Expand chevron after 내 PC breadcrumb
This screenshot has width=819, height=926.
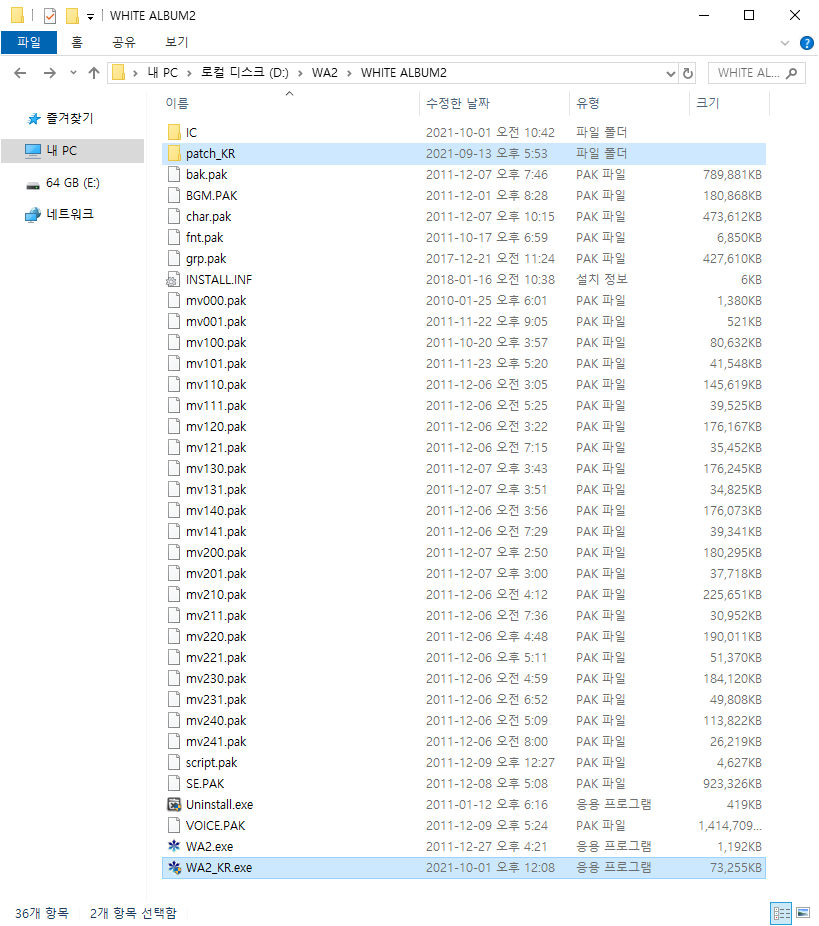190,73
